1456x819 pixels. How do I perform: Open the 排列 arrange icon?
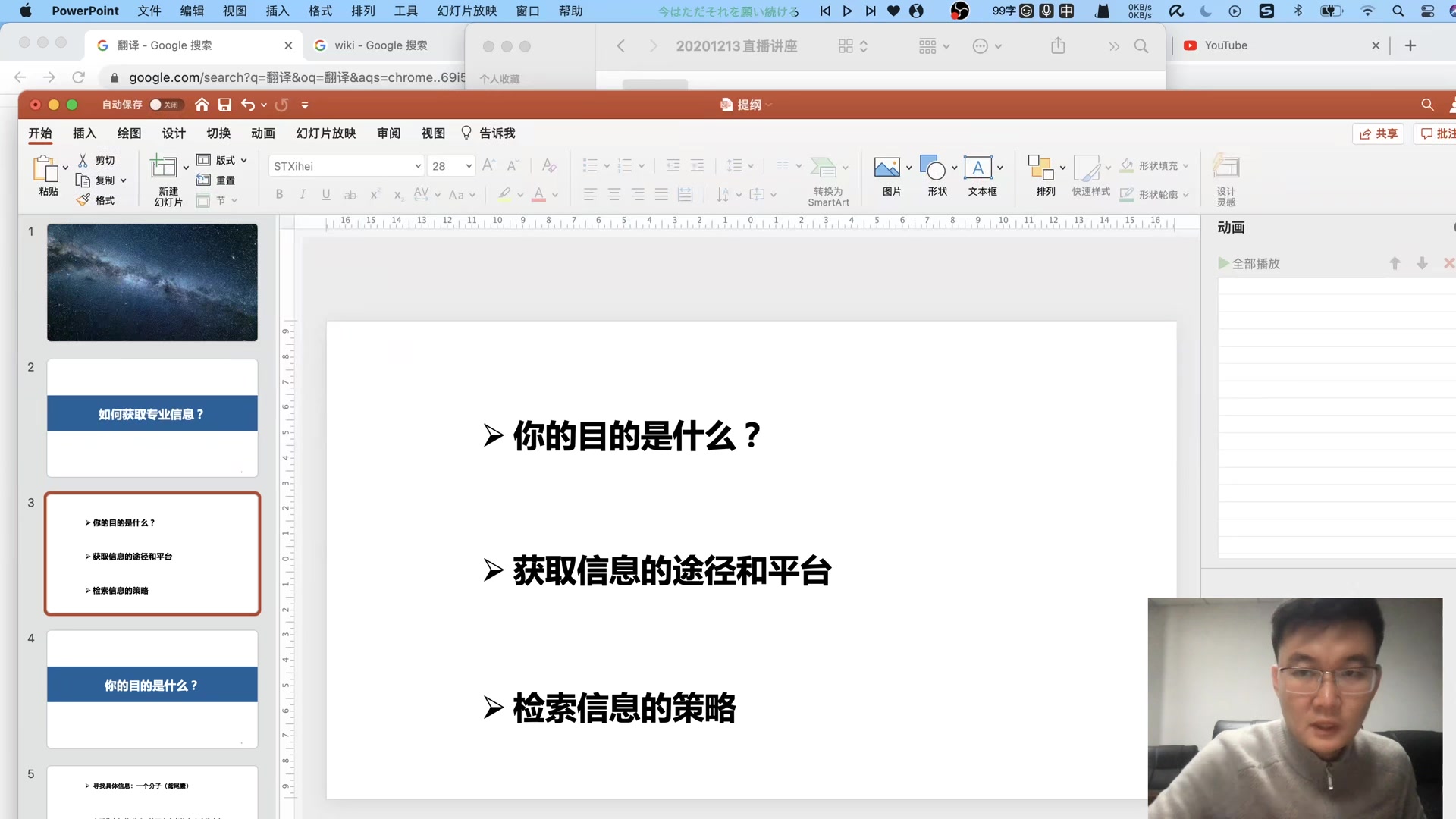point(1040,167)
